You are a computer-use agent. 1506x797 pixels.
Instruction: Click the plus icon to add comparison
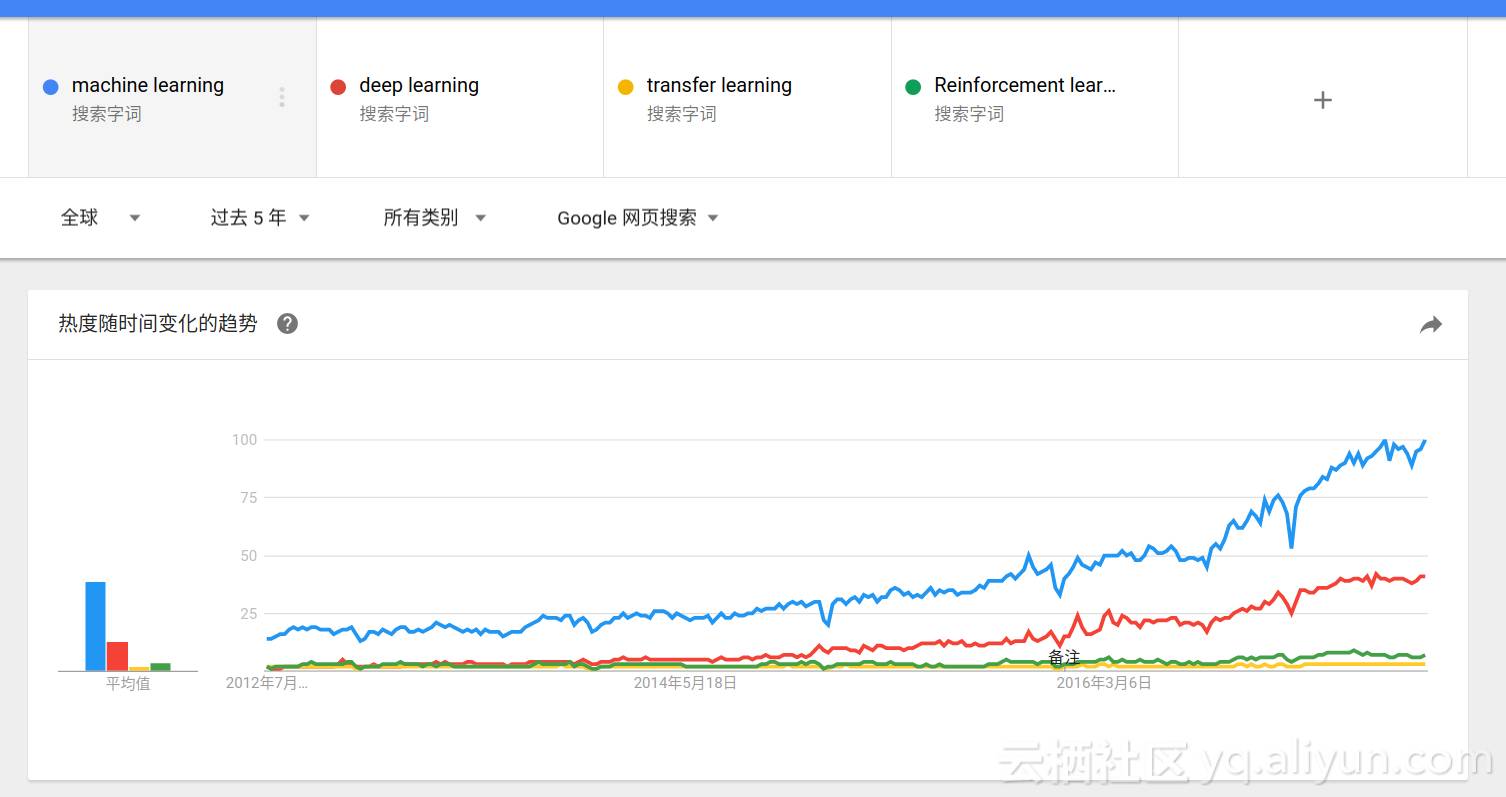click(1322, 100)
